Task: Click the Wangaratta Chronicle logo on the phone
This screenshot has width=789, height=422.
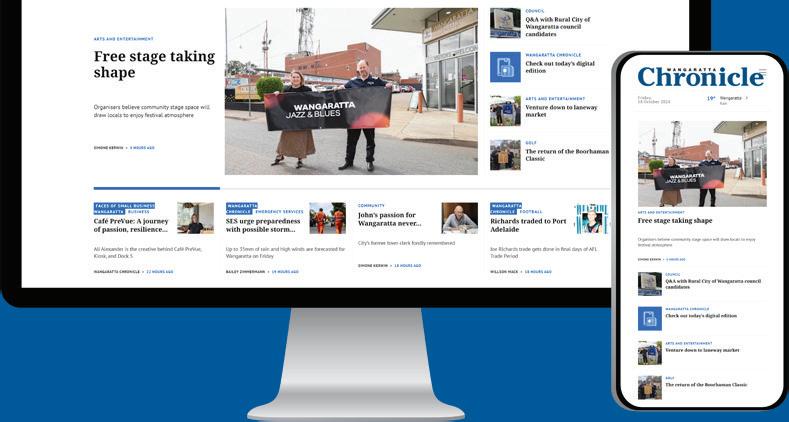Action: click(700, 77)
